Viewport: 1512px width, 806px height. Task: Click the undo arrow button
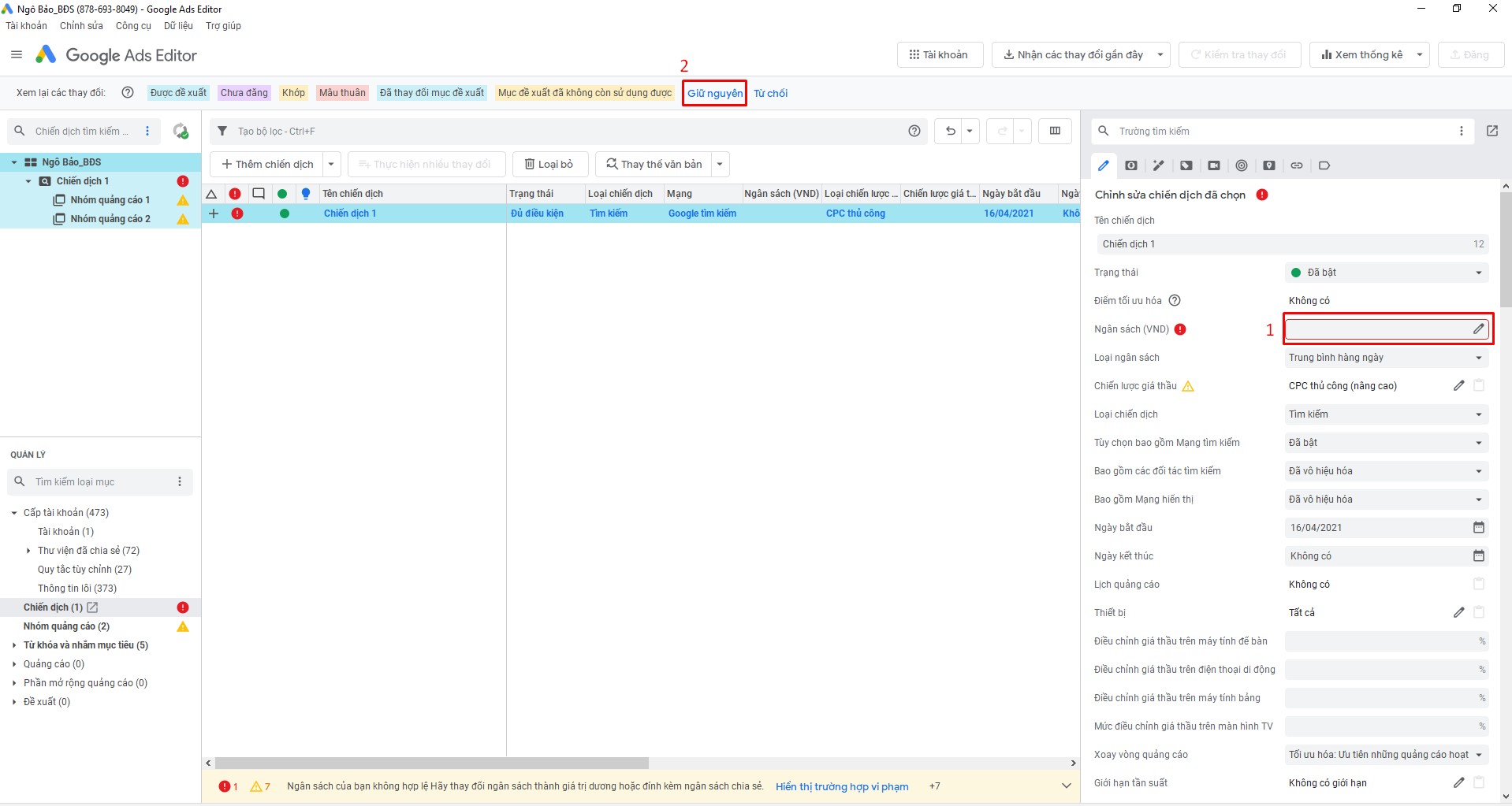[950, 132]
